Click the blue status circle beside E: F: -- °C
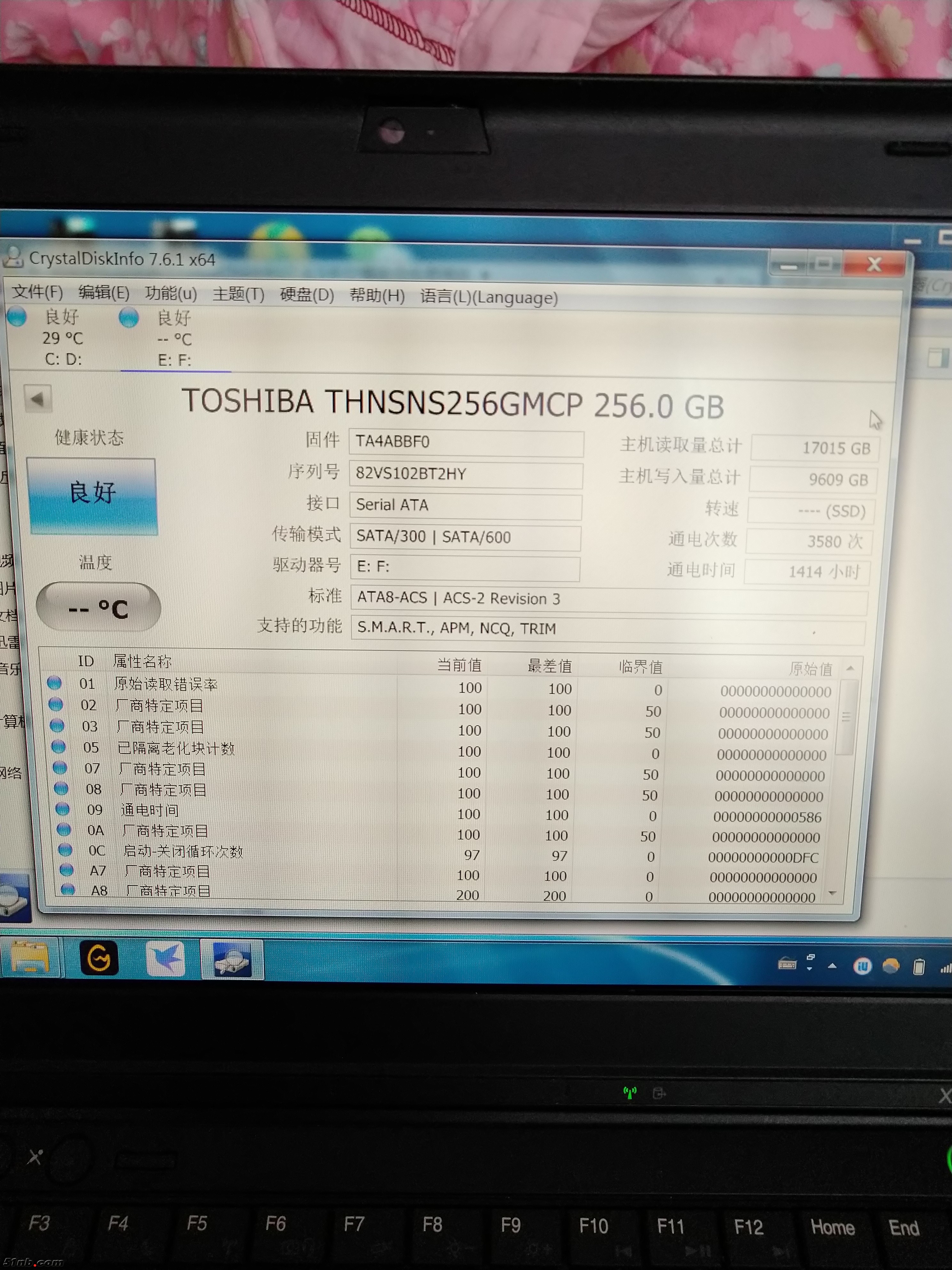Viewport: 952px width, 1270px height. click(x=129, y=317)
